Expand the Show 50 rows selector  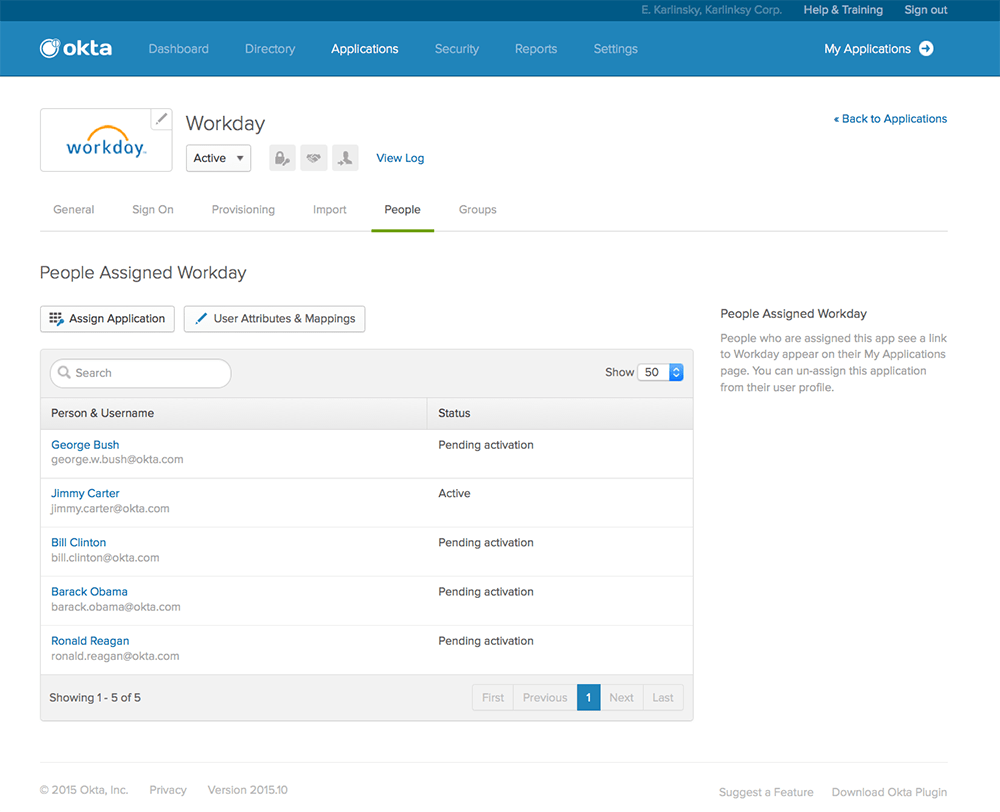click(x=661, y=372)
